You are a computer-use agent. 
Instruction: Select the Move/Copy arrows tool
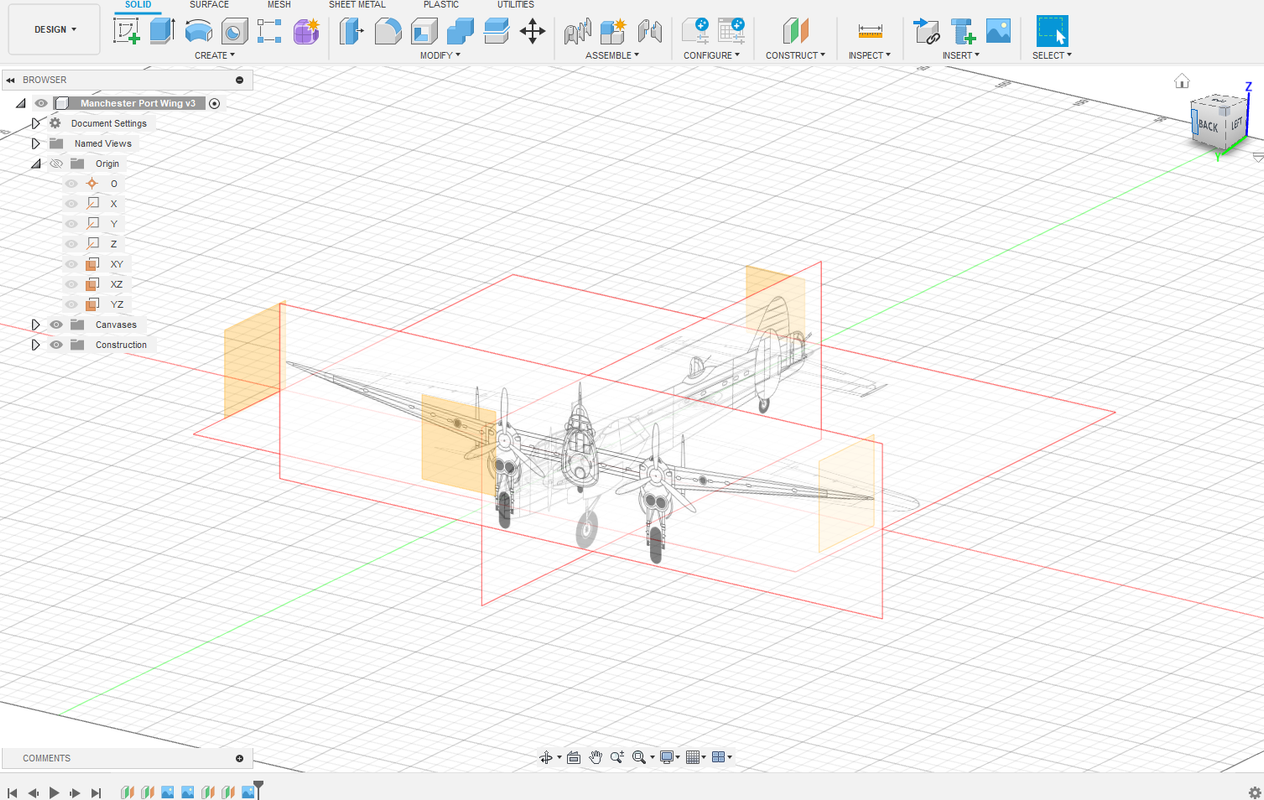pyautogui.click(x=532, y=31)
